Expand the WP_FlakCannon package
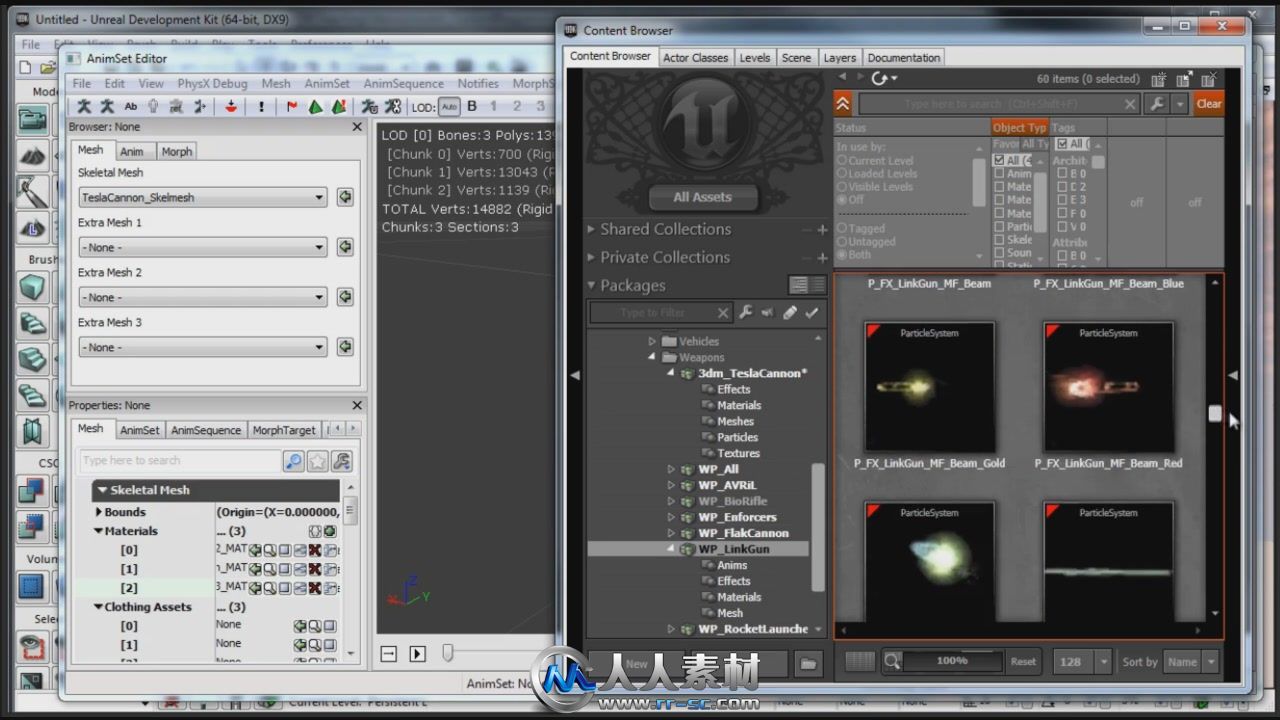Viewport: 1280px width, 720px height. [672, 533]
